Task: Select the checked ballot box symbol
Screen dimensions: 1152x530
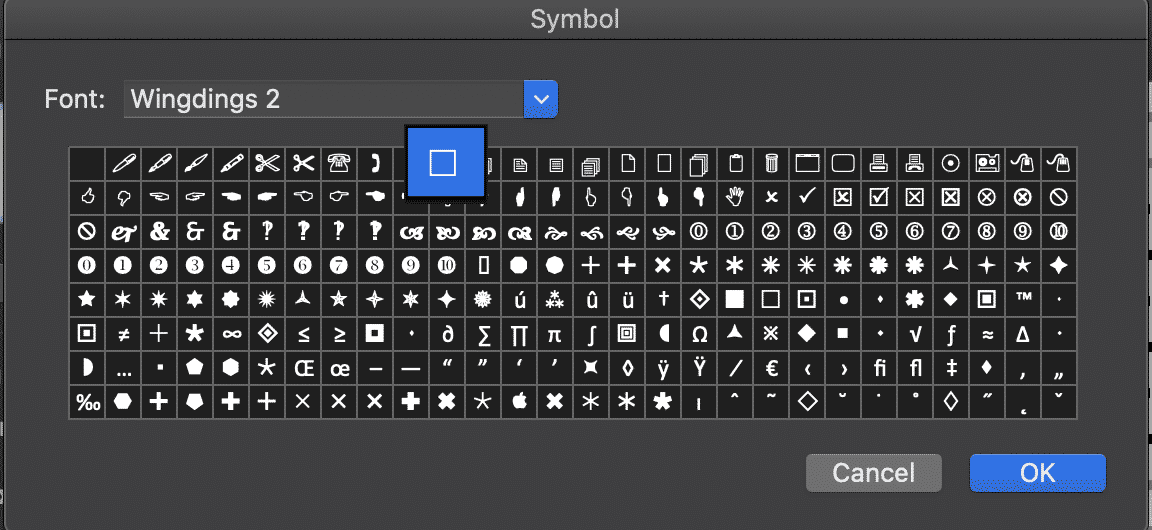Action: pyautogui.click(x=879, y=197)
